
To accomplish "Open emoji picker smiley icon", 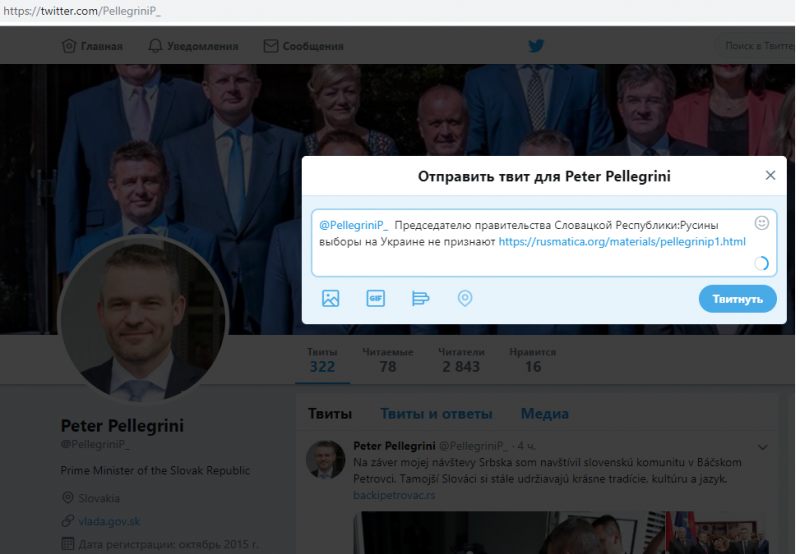I will pyautogui.click(x=761, y=223).
